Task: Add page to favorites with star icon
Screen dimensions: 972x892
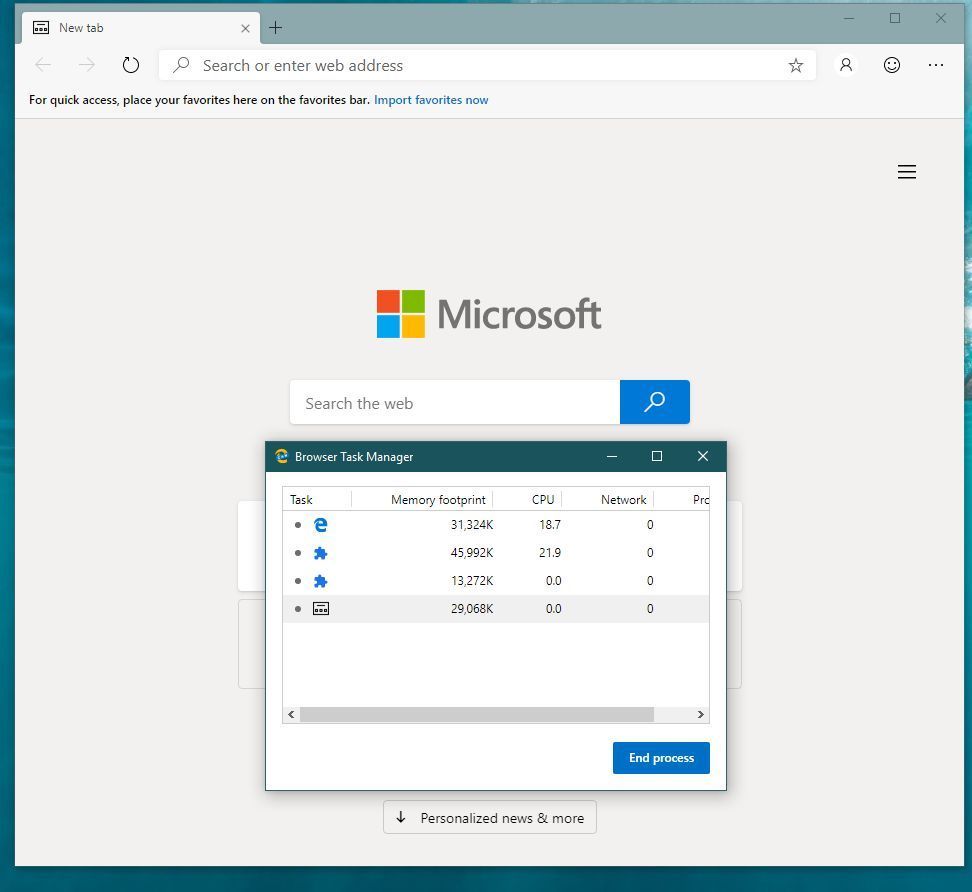Action: click(x=795, y=65)
